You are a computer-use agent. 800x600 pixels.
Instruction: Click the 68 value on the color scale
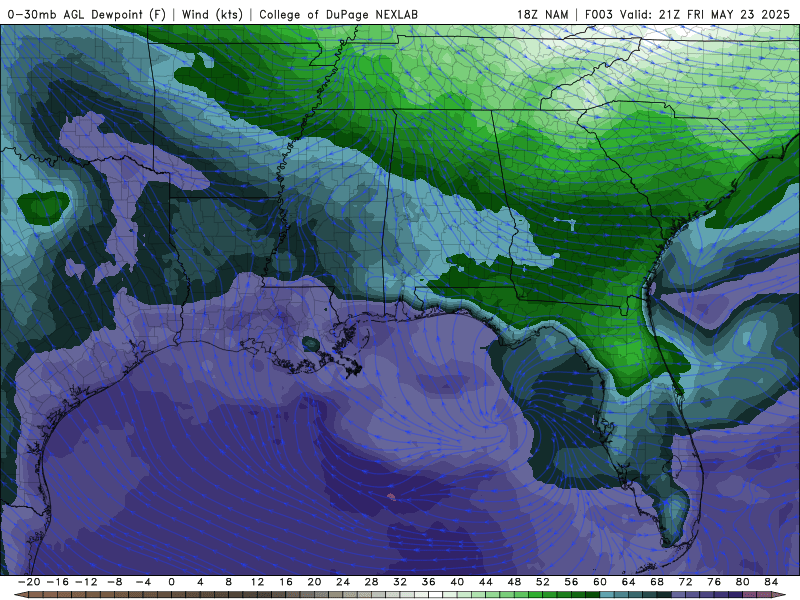coord(657,582)
